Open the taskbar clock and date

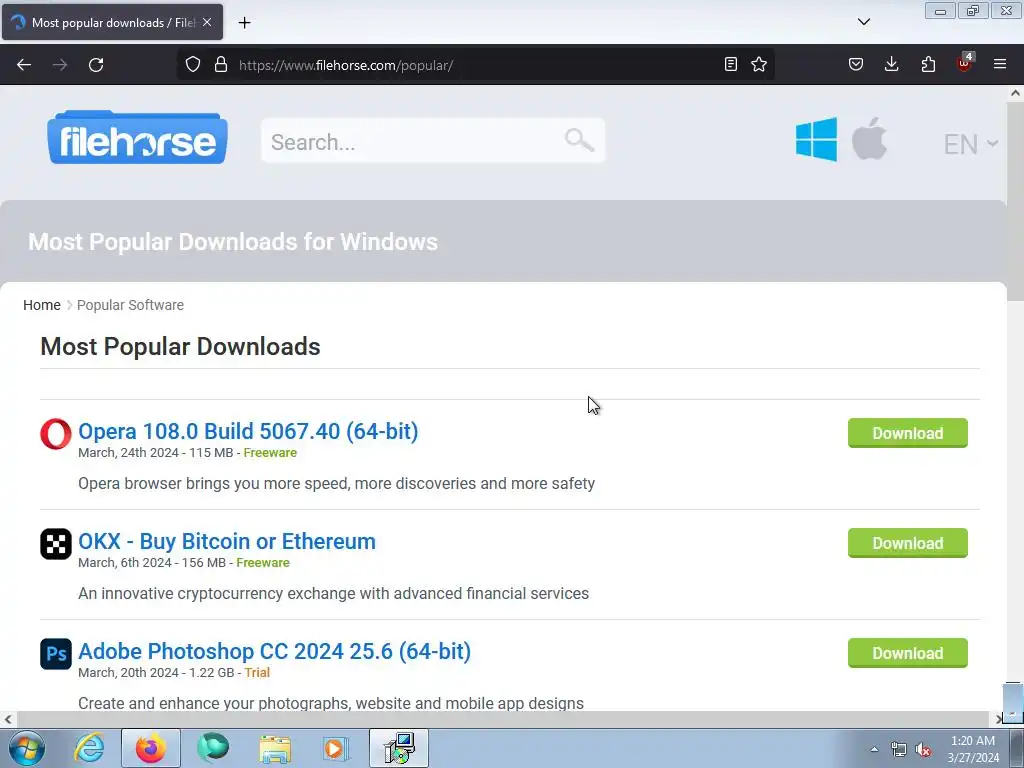coord(973,749)
